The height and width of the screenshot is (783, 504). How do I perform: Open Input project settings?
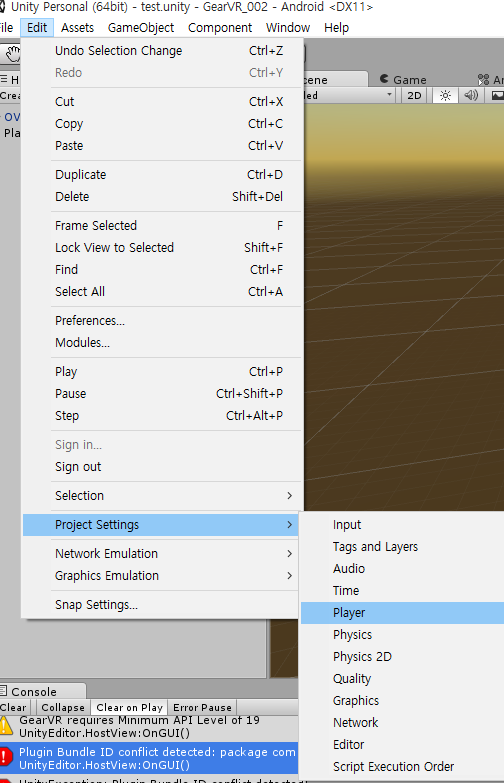402,524
